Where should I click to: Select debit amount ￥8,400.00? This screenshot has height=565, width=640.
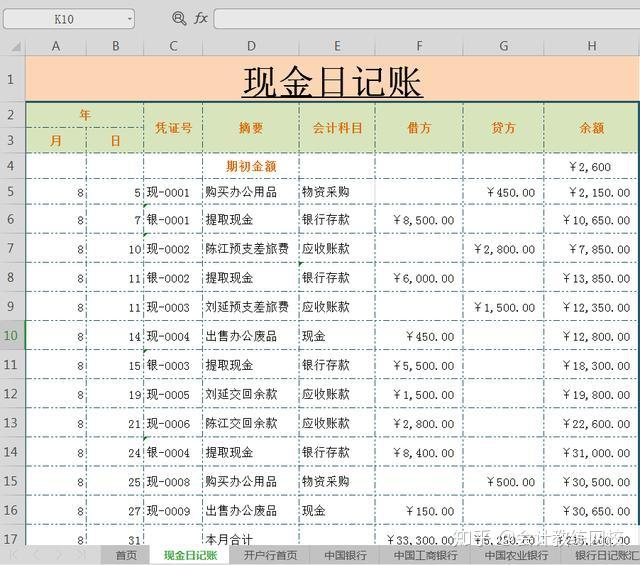[419, 452]
